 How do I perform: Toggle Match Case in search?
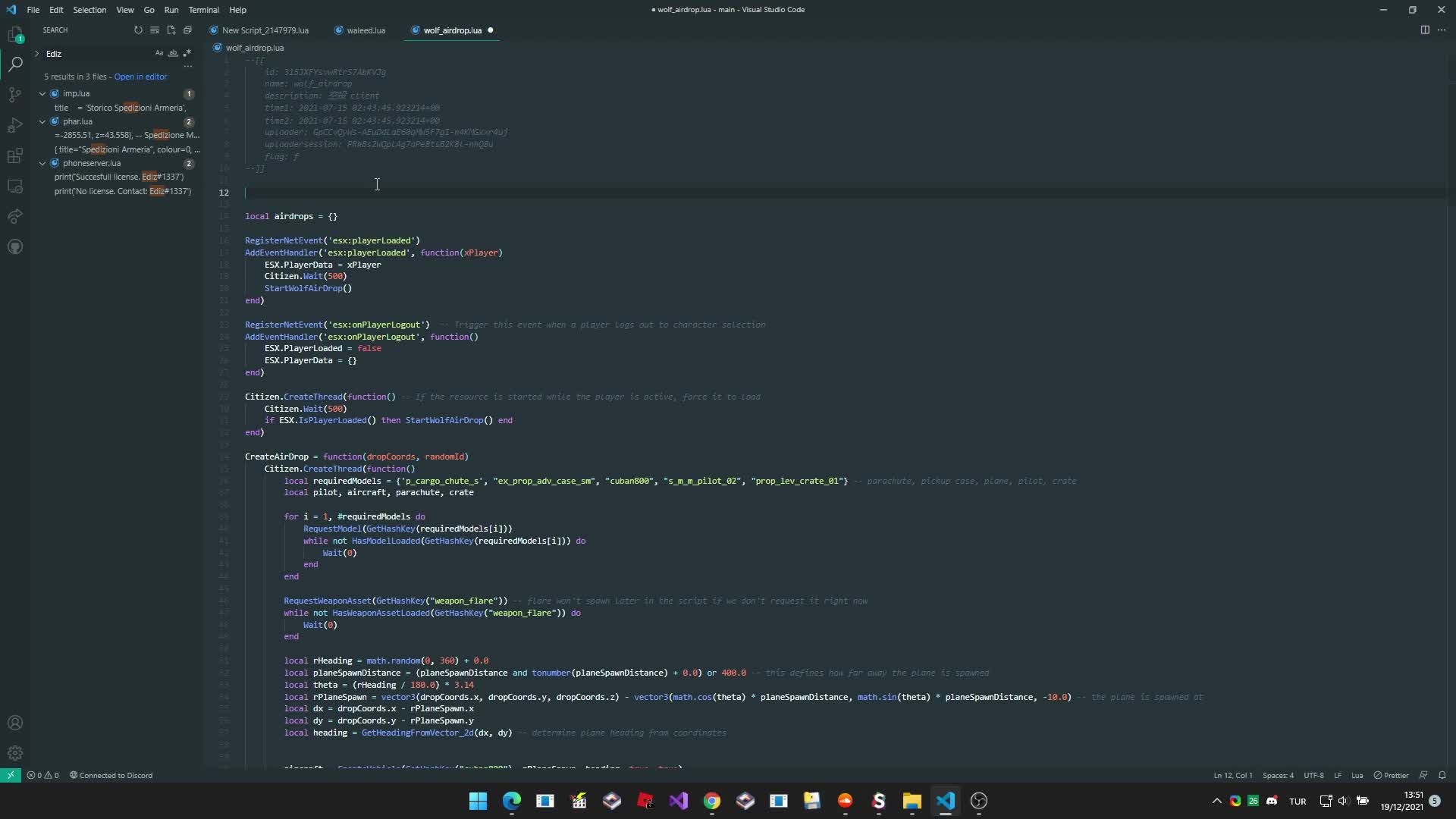point(159,54)
